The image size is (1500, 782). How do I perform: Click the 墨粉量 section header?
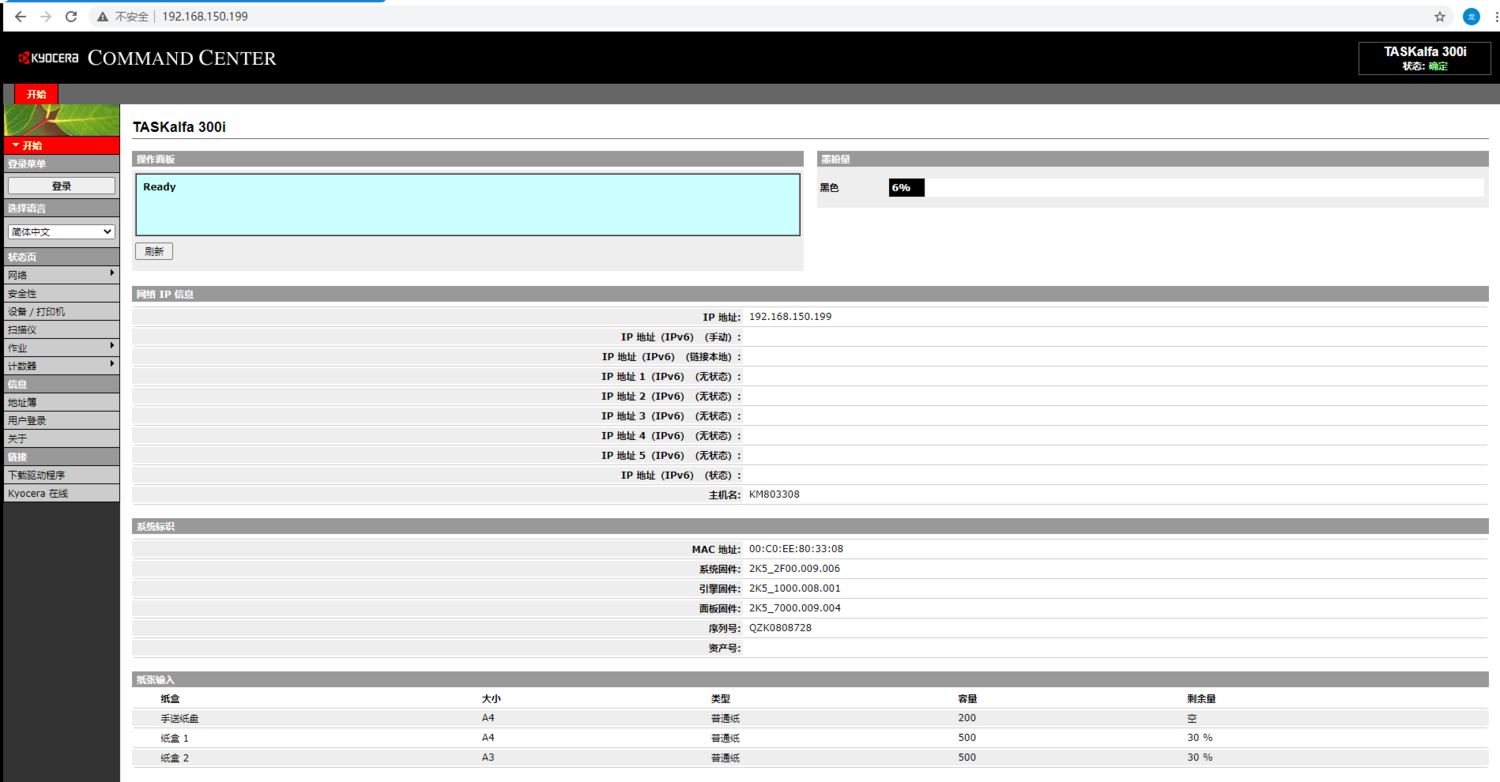1153,159
